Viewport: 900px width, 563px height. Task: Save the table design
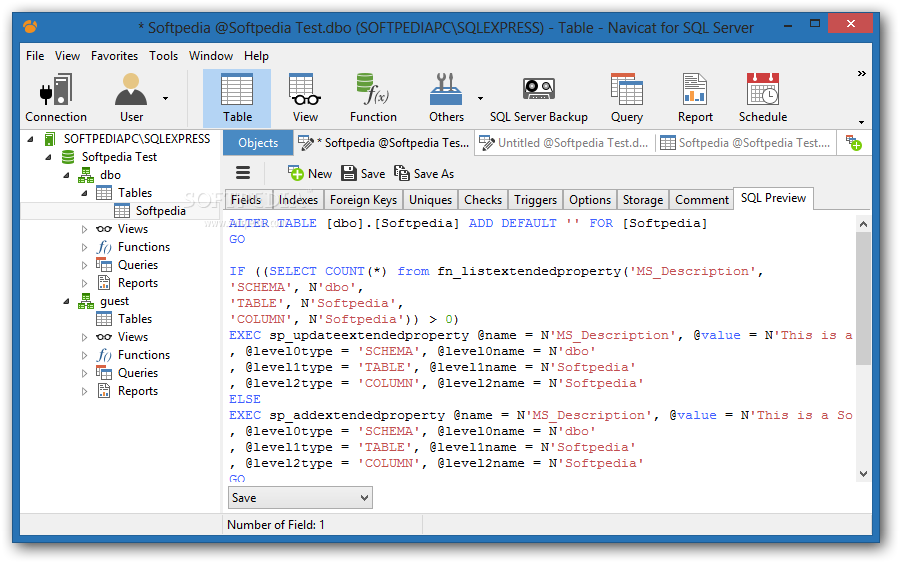[363, 173]
